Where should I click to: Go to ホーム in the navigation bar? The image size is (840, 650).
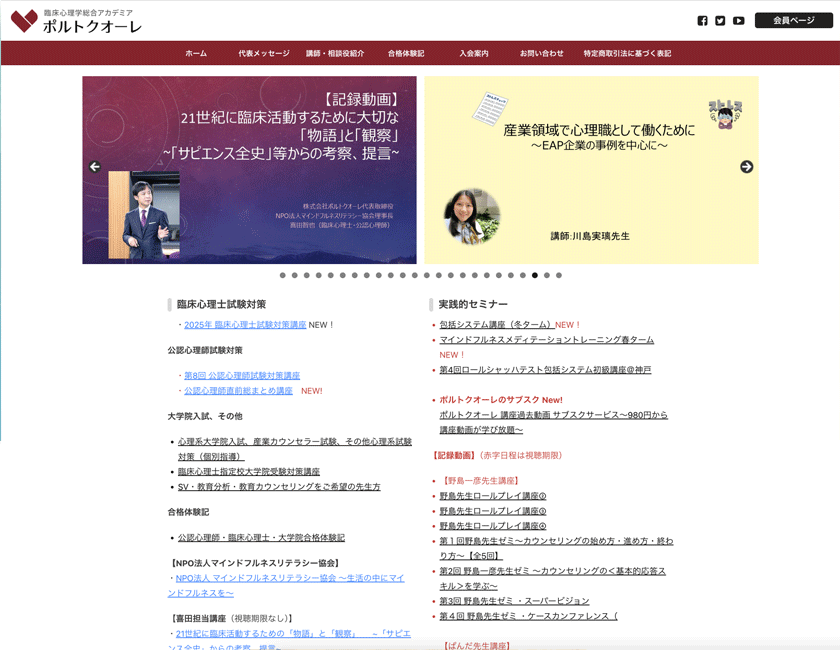point(196,53)
